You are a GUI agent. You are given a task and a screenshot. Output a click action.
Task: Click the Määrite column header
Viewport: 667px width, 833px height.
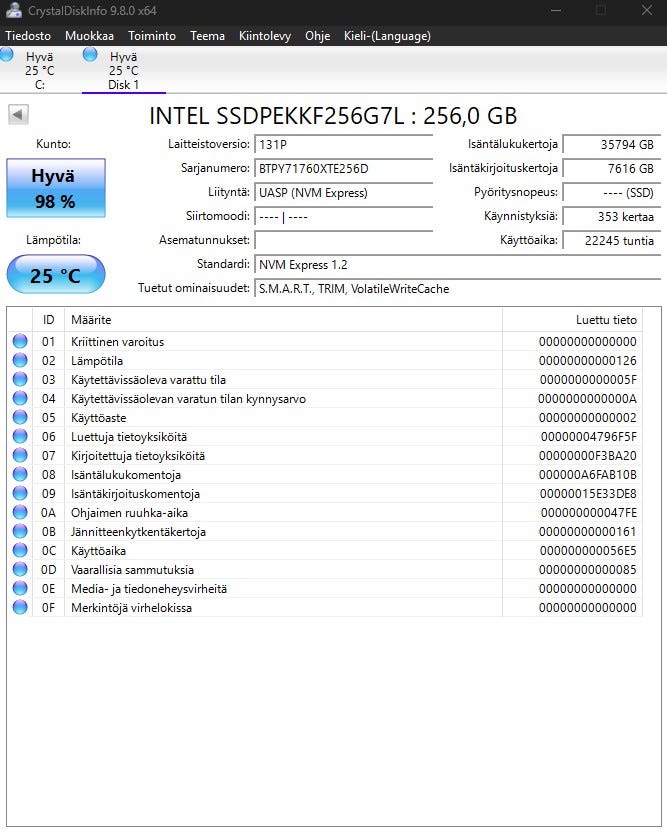[x=283, y=320]
